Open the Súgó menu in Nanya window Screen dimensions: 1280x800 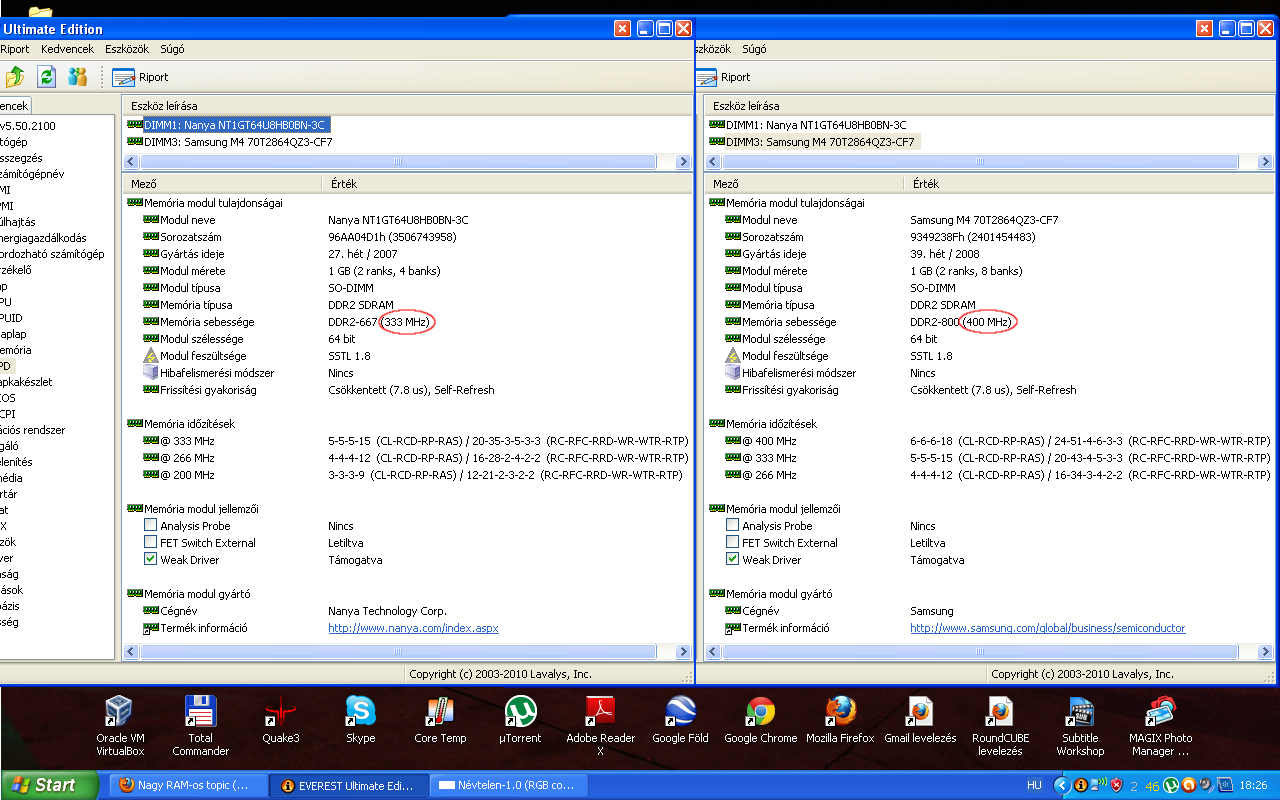click(x=172, y=48)
